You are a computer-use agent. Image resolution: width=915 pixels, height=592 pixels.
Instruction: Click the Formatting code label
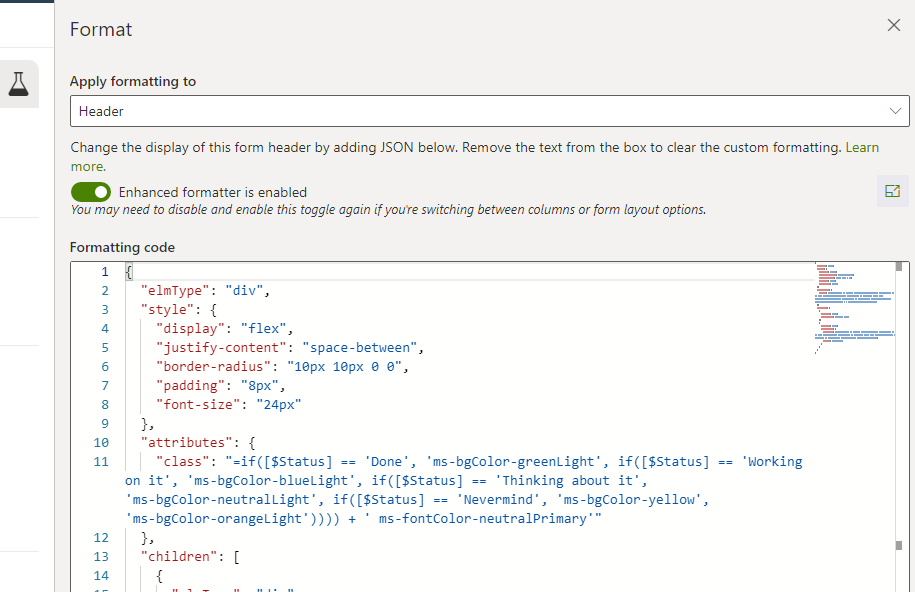[x=123, y=248]
